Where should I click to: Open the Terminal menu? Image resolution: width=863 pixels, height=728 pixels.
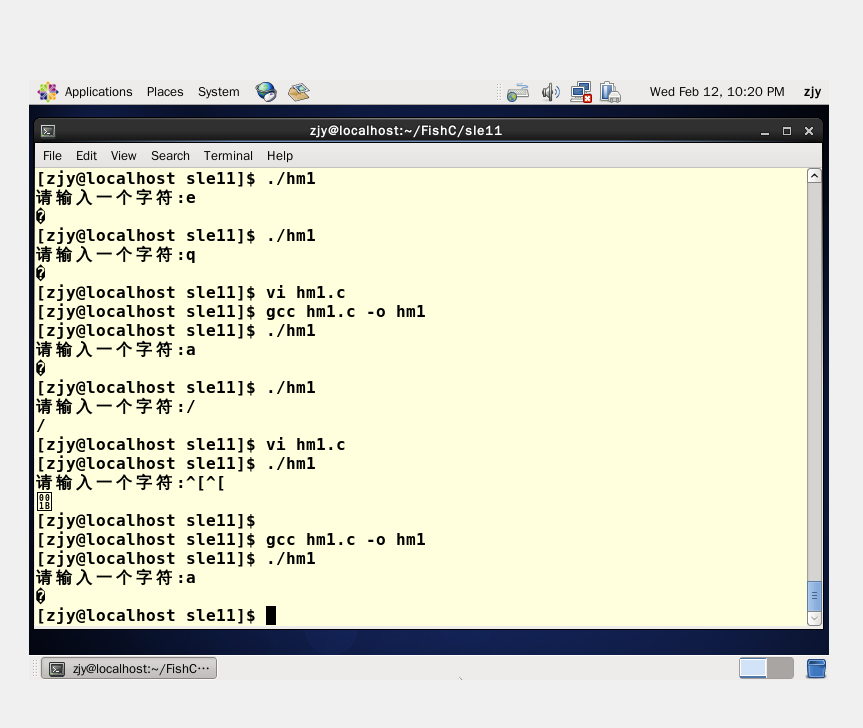(x=228, y=156)
